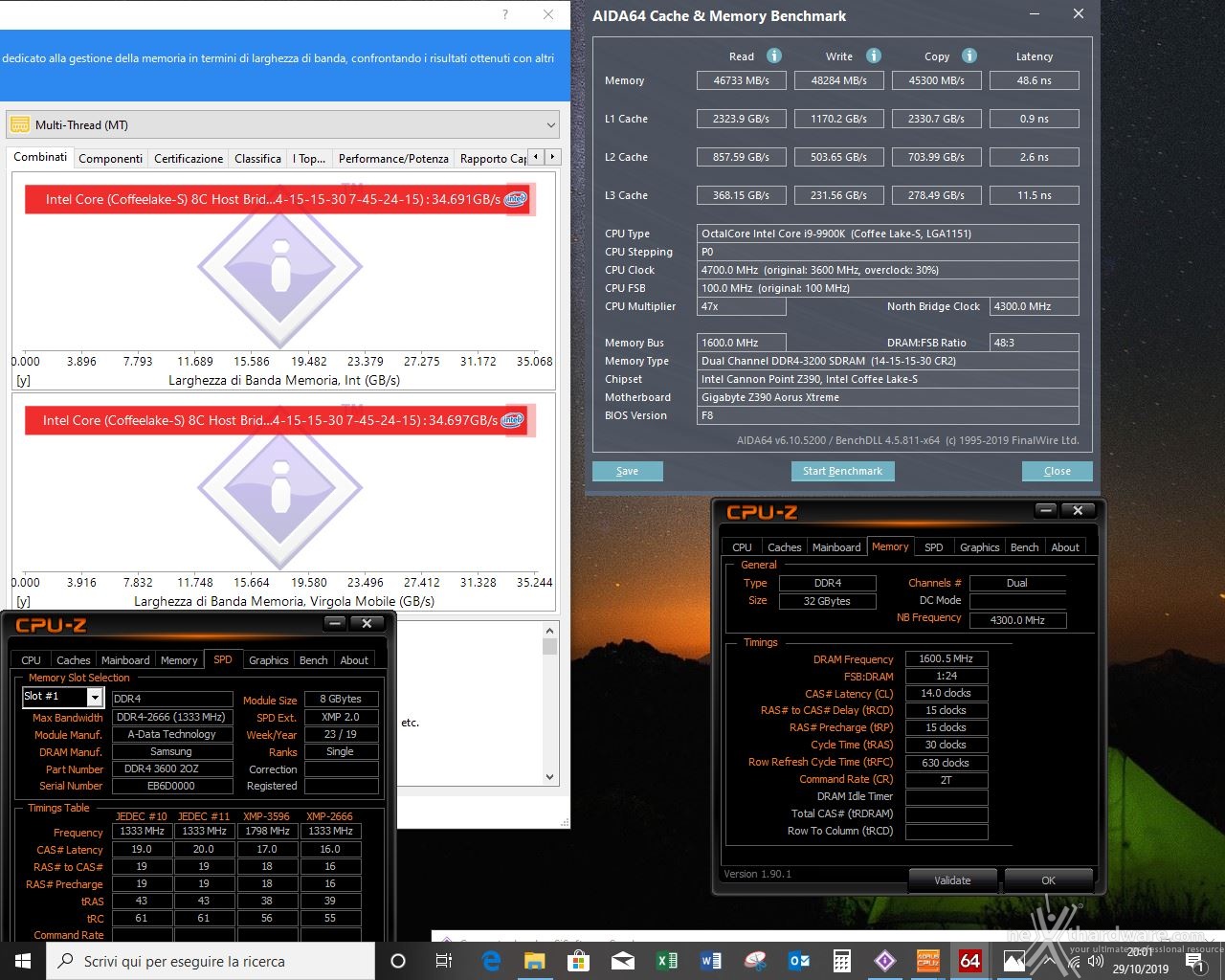The width and height of the screenshot is (1225, 980).
Task: Switch to SPD tab in right CPU-Z
Action: 934,547
